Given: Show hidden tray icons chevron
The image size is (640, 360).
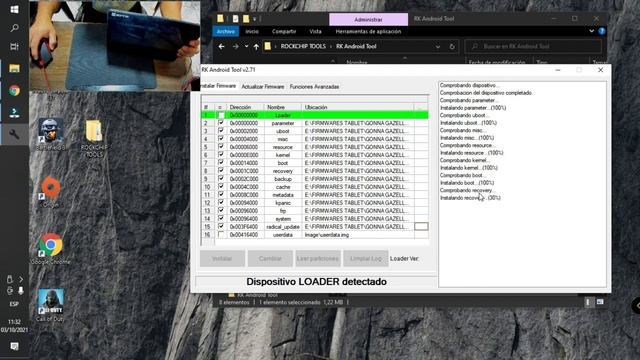Looking at the screenshot, I should tap(21, 280).
